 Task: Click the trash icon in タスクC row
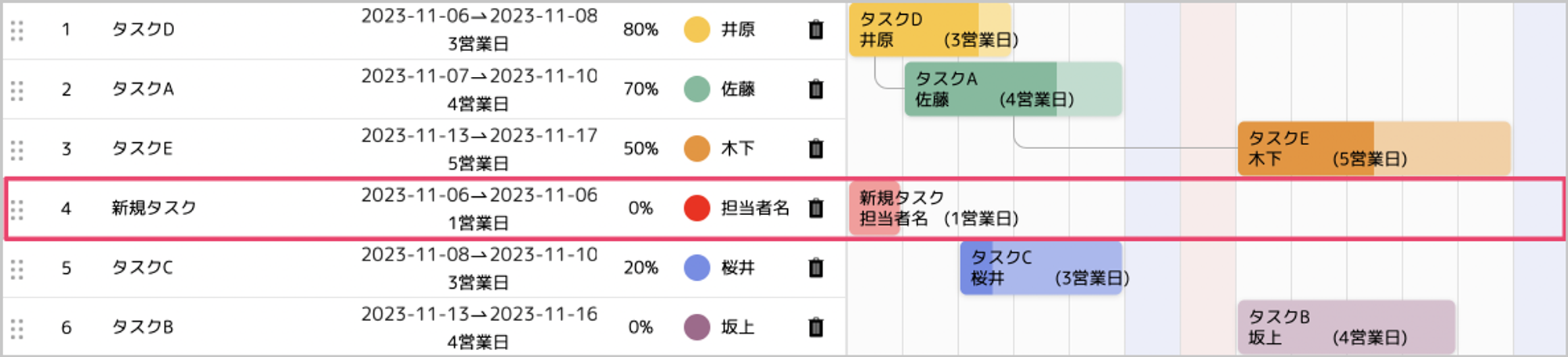[x=815, y=268]
